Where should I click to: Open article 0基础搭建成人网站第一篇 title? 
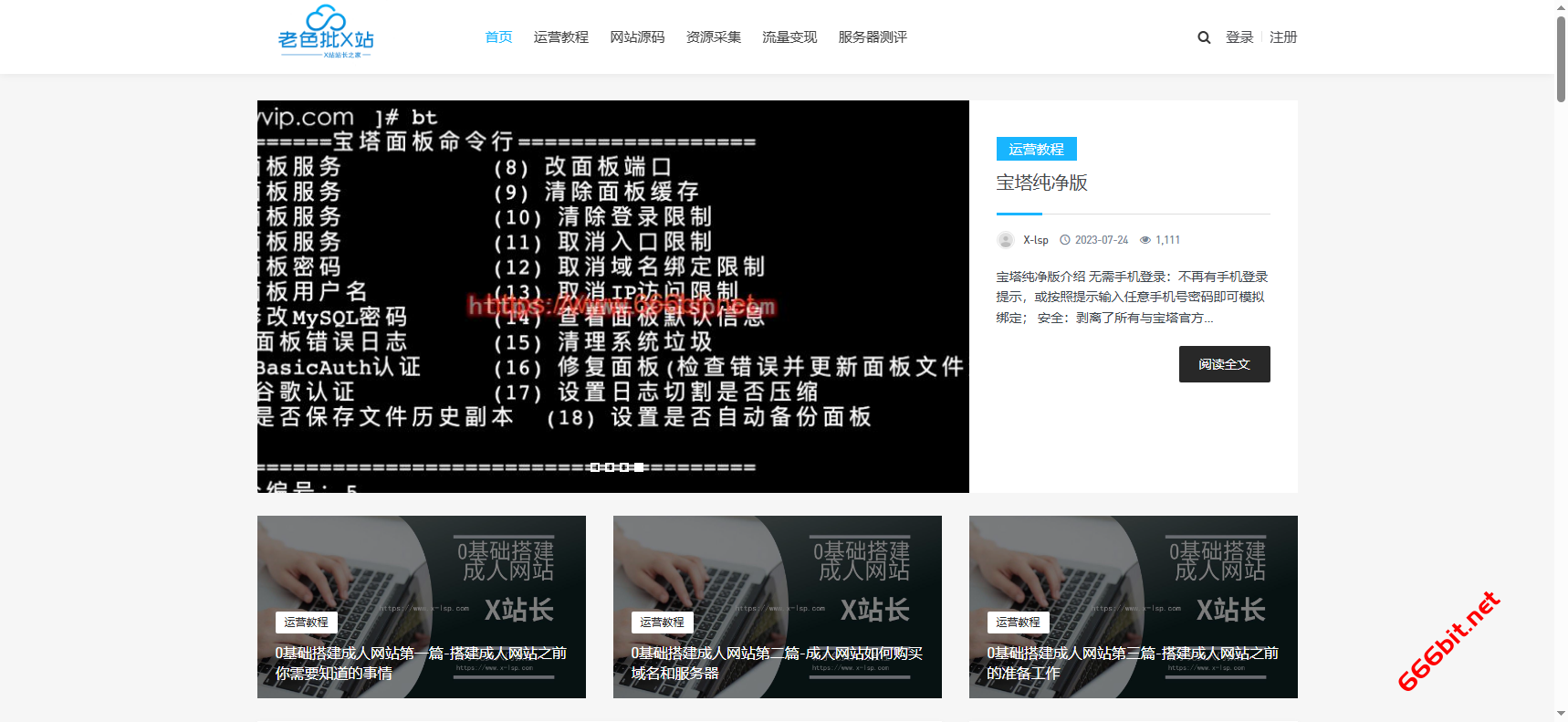pyautogui.click(x=422, y=664)
